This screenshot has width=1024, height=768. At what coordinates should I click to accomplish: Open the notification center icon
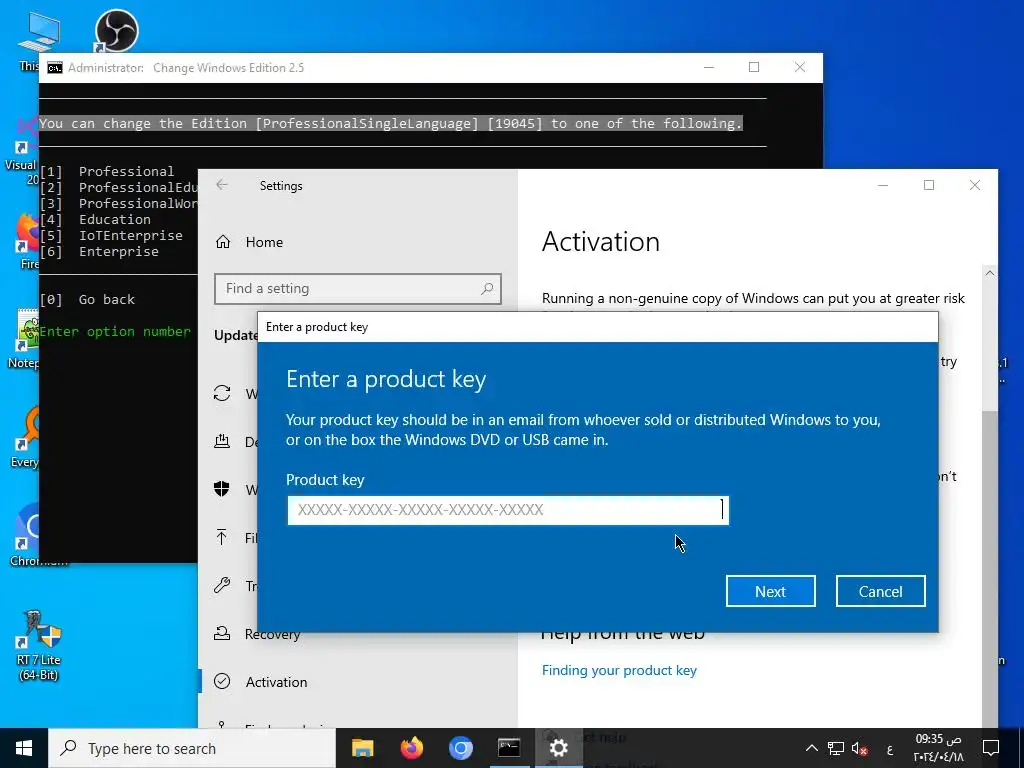point(991,748)
